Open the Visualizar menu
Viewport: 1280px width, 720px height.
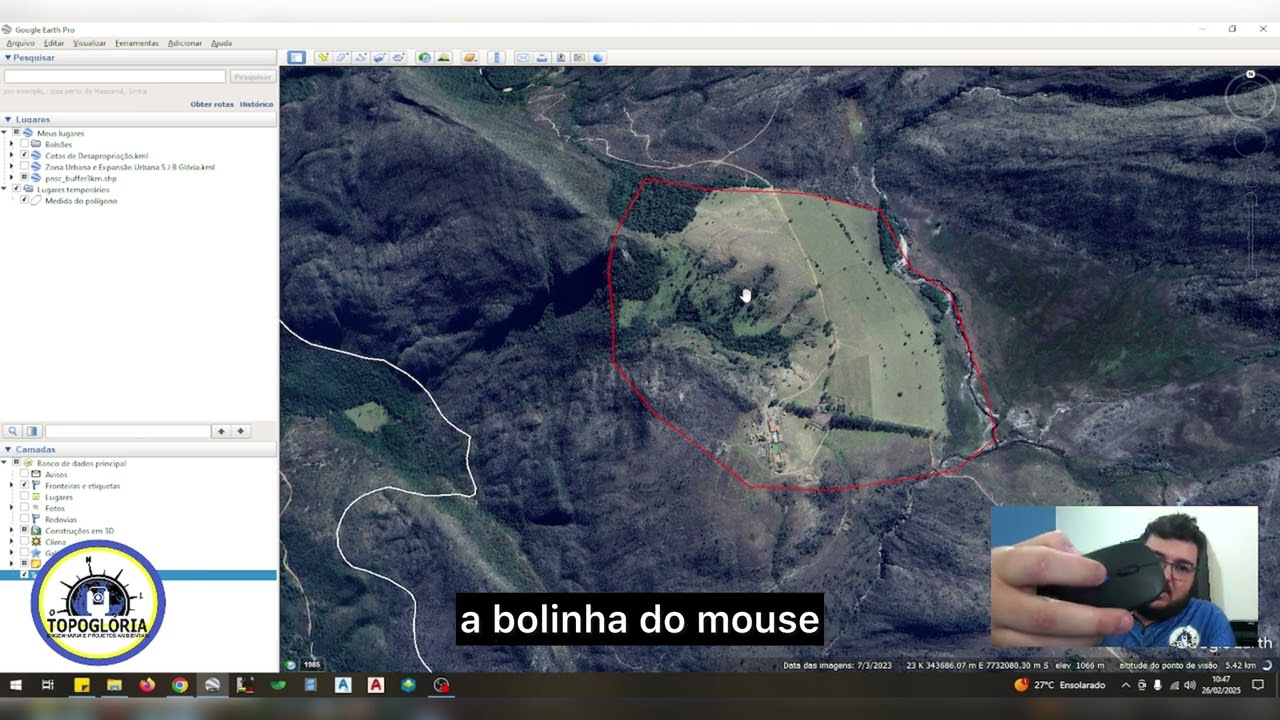coord(89,43)
